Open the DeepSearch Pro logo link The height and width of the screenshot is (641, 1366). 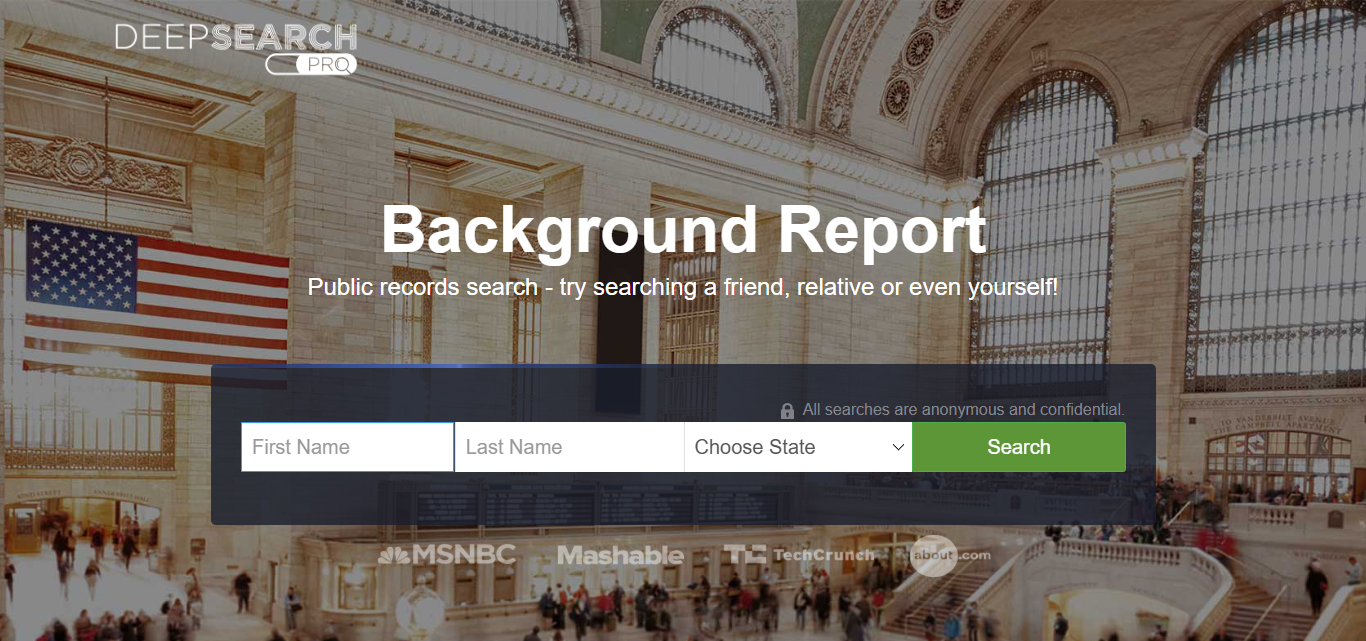(x=236, y=49)
